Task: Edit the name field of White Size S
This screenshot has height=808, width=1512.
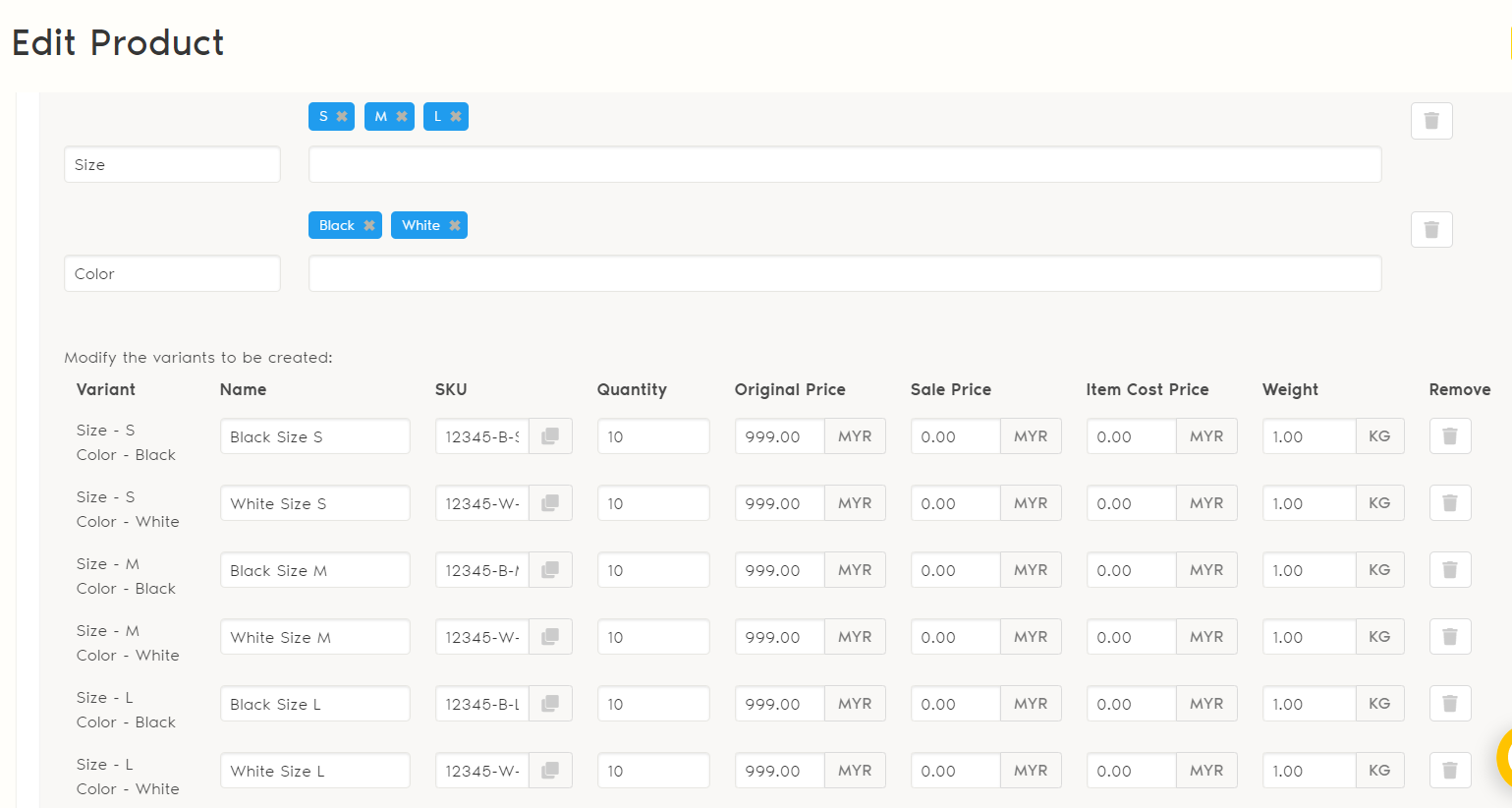Action: (314, 503)
